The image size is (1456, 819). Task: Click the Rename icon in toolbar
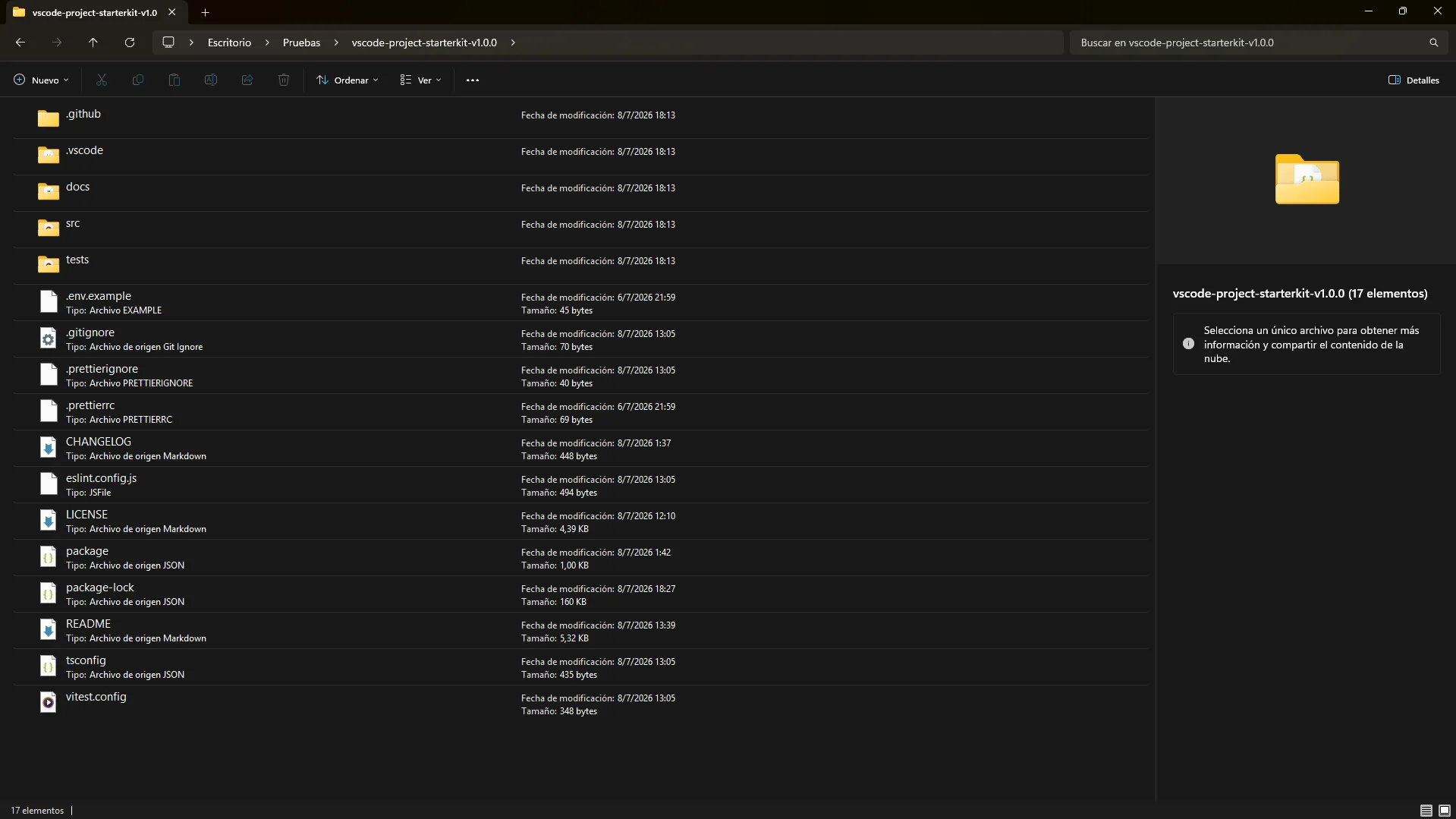pyautogui.click(x=211, y=80)
